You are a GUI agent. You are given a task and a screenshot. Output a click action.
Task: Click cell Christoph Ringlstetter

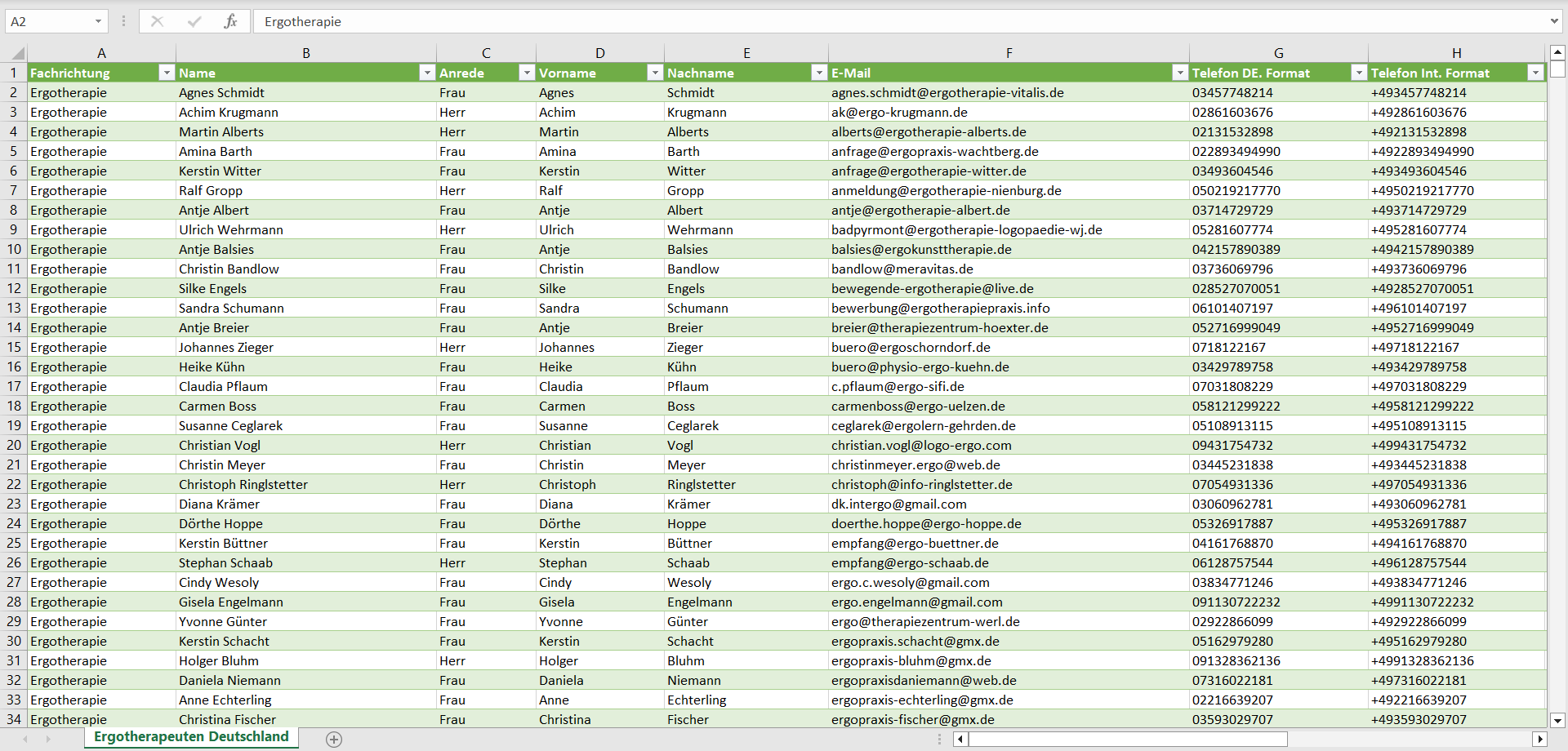pos(306,484)
